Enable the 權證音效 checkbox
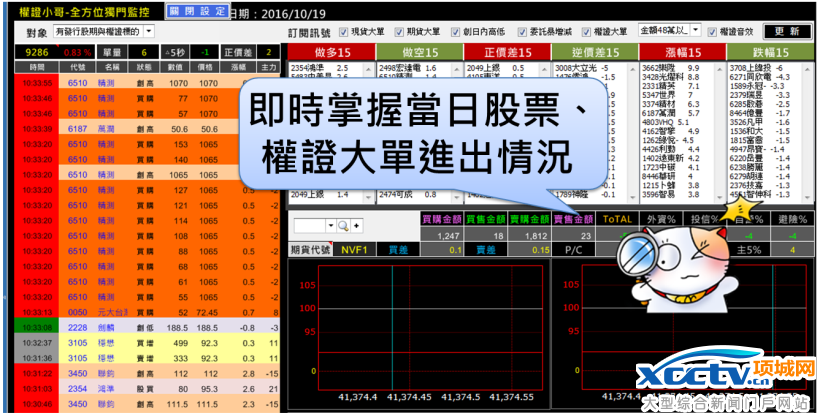The height and width of the screenshot is (416, 820). 711,32
